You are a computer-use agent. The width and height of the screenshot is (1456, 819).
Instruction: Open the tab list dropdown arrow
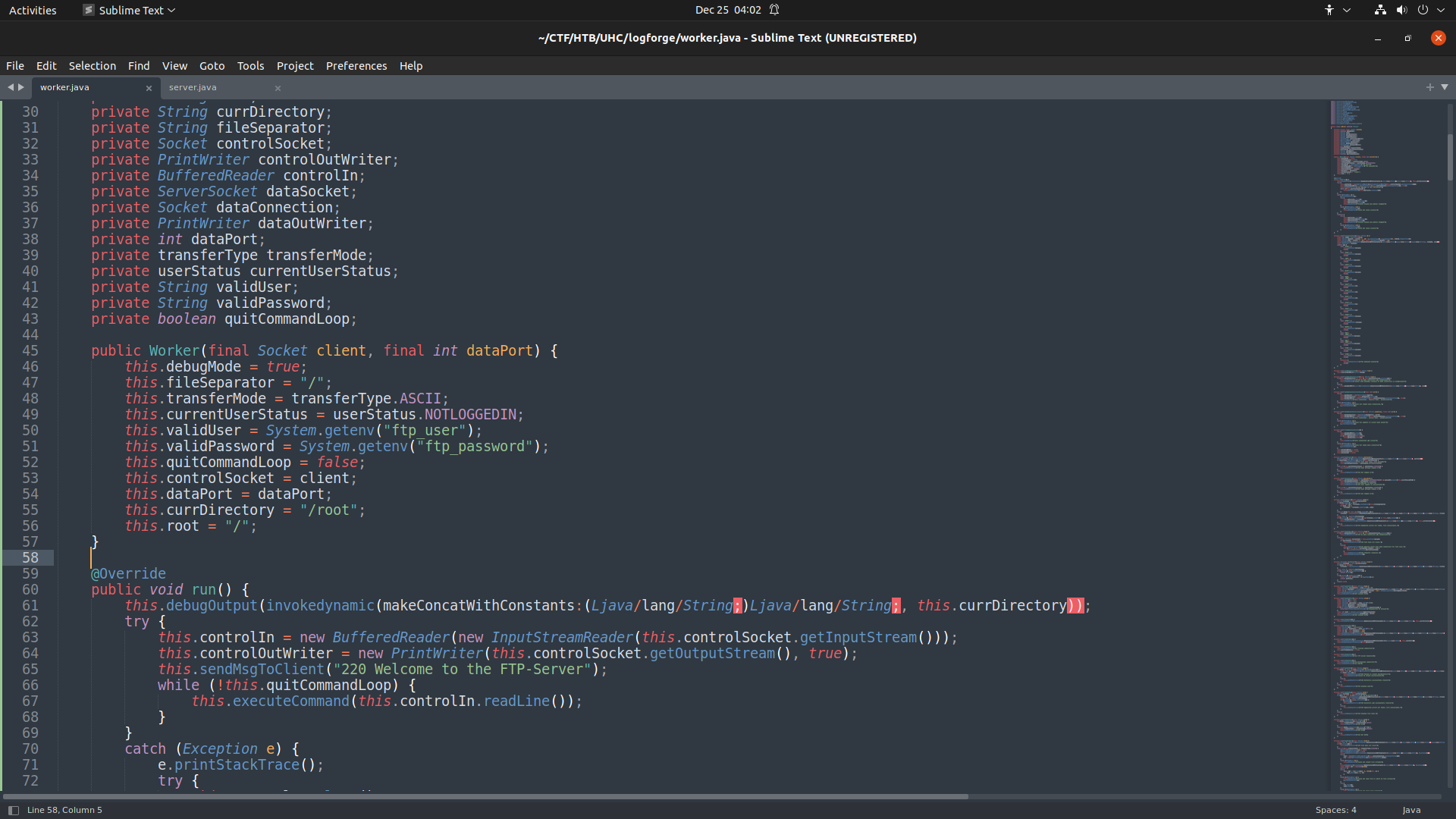click(1445, 87)
